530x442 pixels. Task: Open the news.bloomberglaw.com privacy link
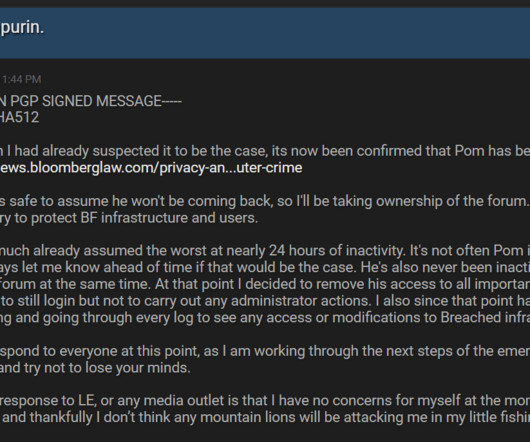point(151,168)
